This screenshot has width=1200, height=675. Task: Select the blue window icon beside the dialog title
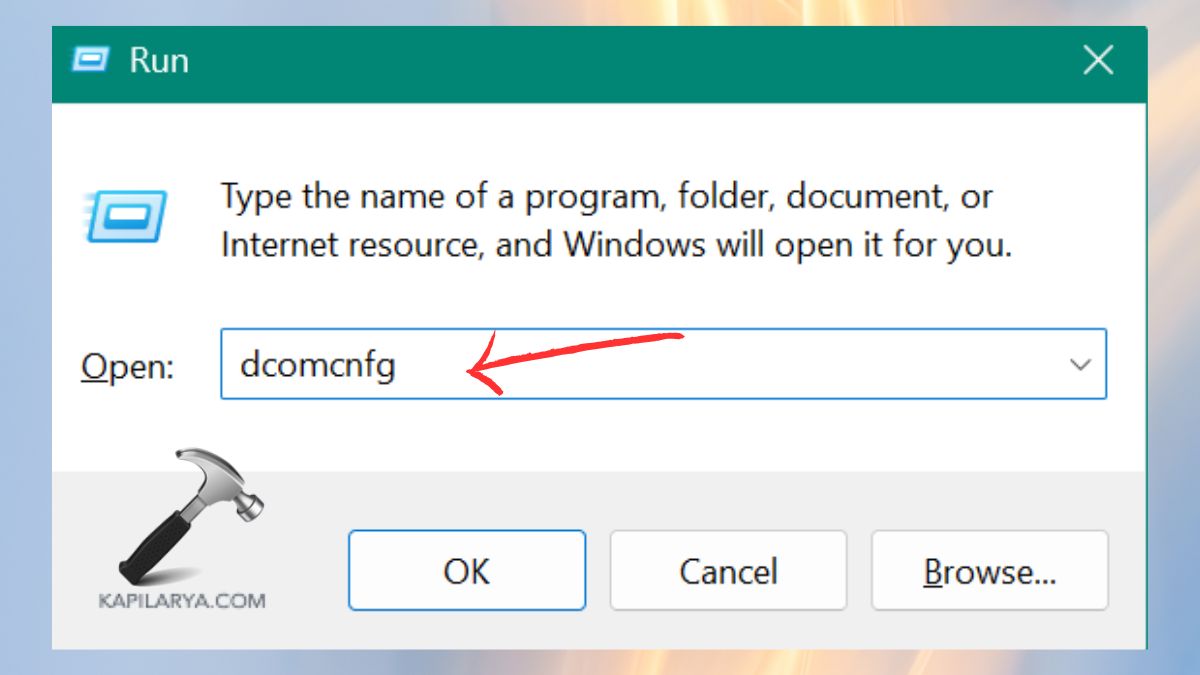tap(91, 60)
